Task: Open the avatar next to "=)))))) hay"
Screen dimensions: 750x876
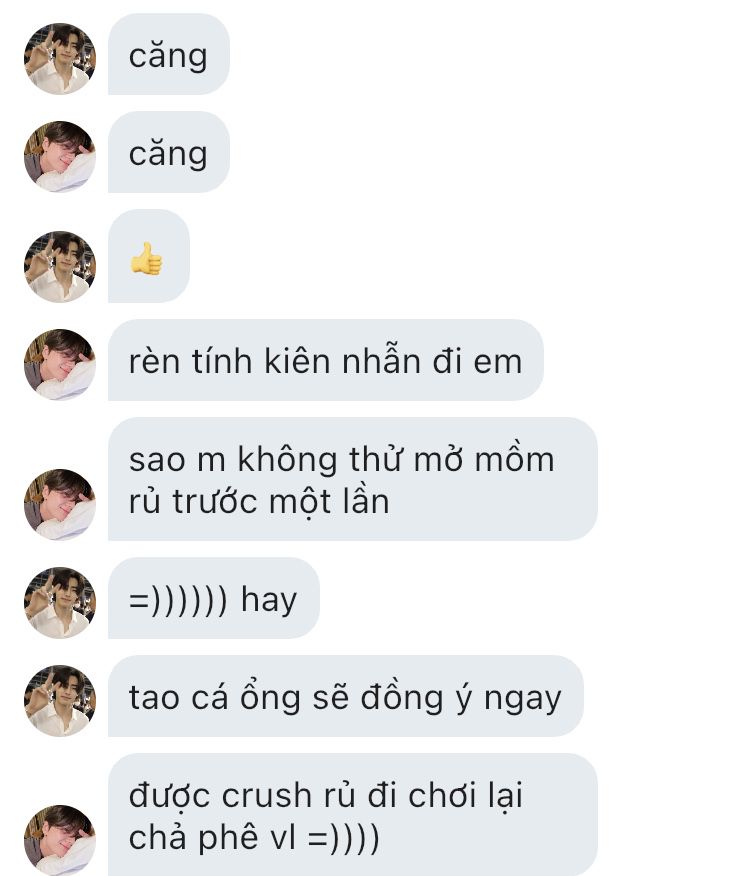Action: pyautogui.click(x=60, y=603)
